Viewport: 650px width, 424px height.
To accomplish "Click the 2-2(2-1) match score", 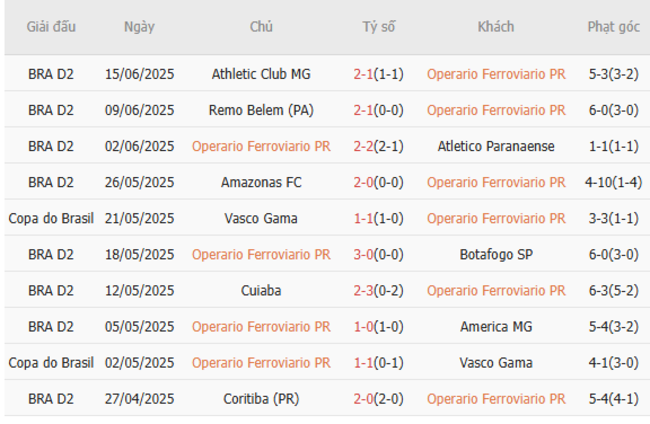I will [x=378, y=146].
